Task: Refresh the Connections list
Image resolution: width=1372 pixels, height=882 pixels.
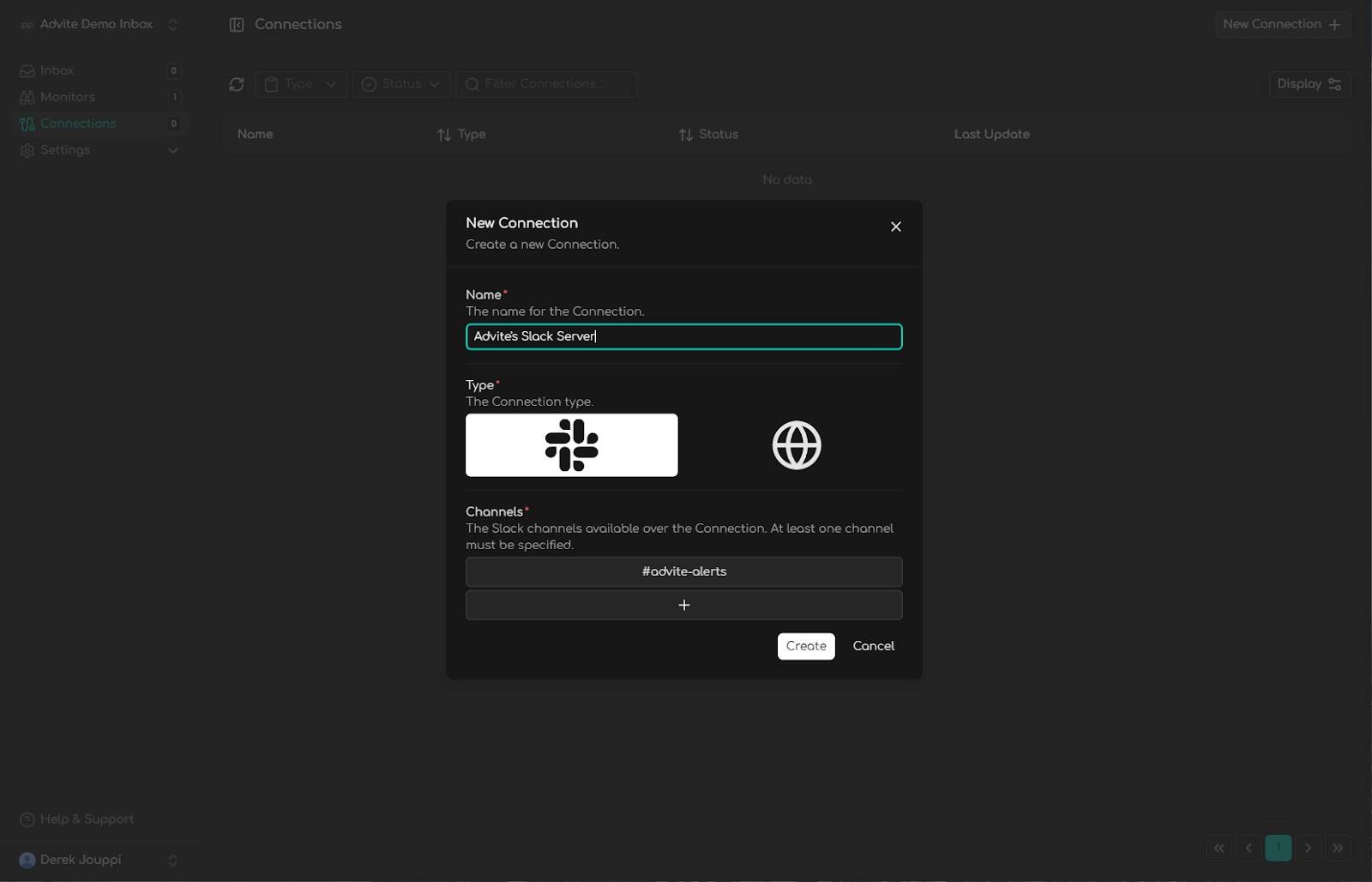Action: click(237, 84)
